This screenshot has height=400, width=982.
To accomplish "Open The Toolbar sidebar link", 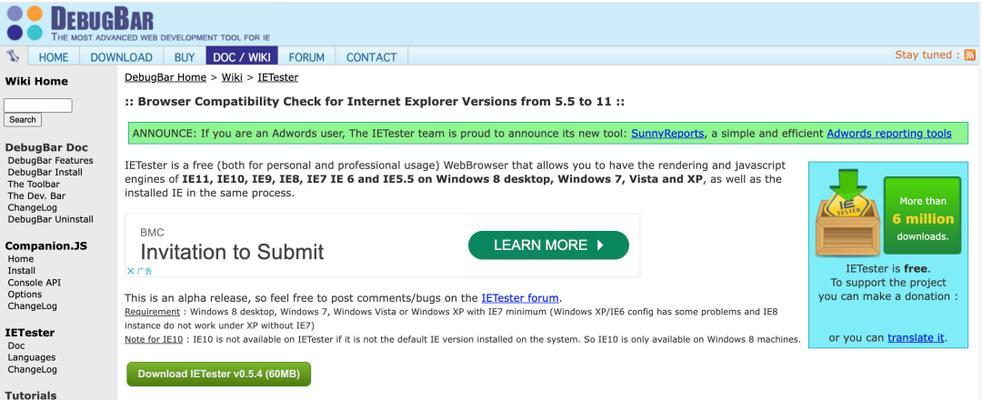I will coord(34,184).
